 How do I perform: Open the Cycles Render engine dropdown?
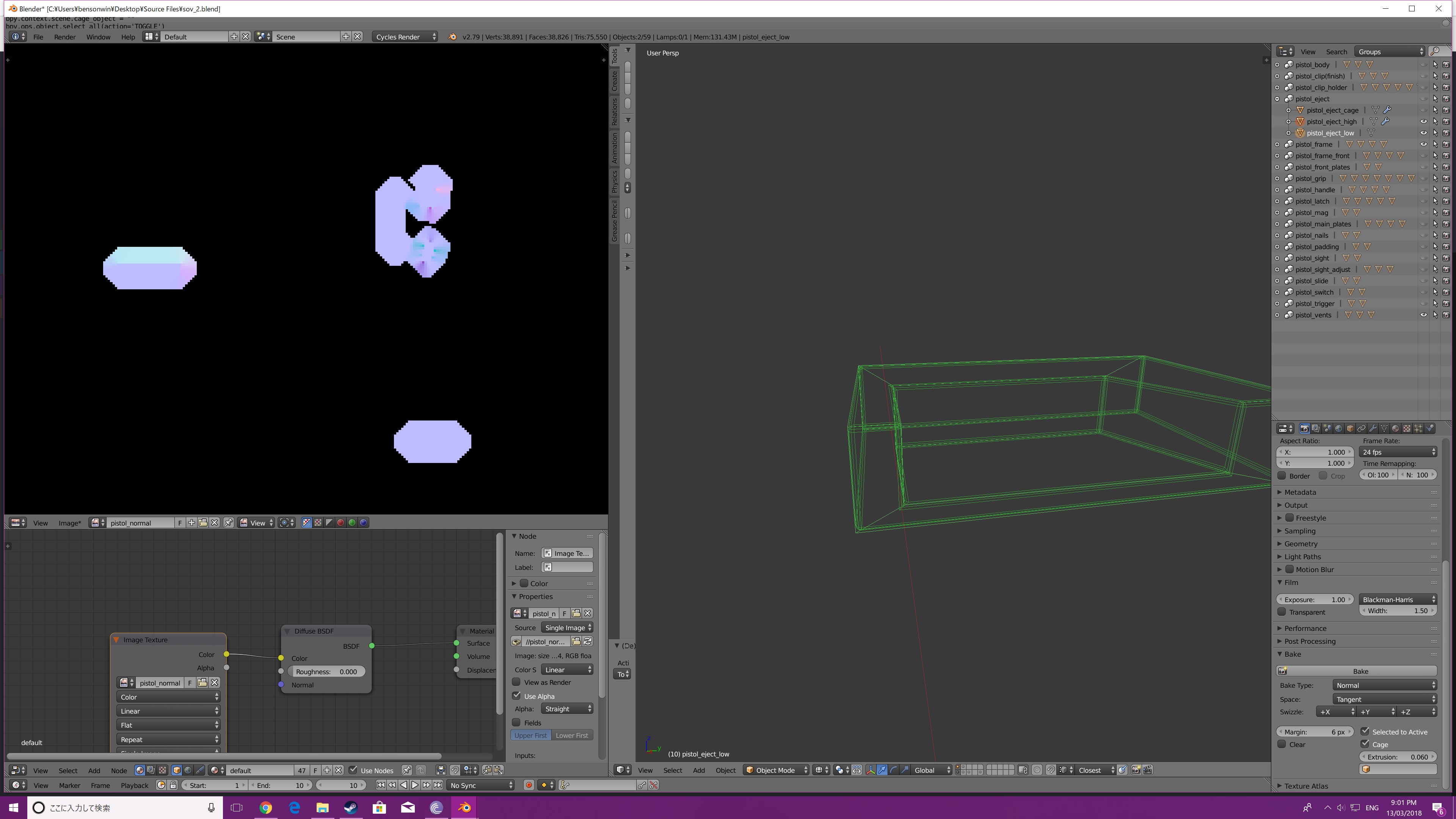click(x=405, y=37)
